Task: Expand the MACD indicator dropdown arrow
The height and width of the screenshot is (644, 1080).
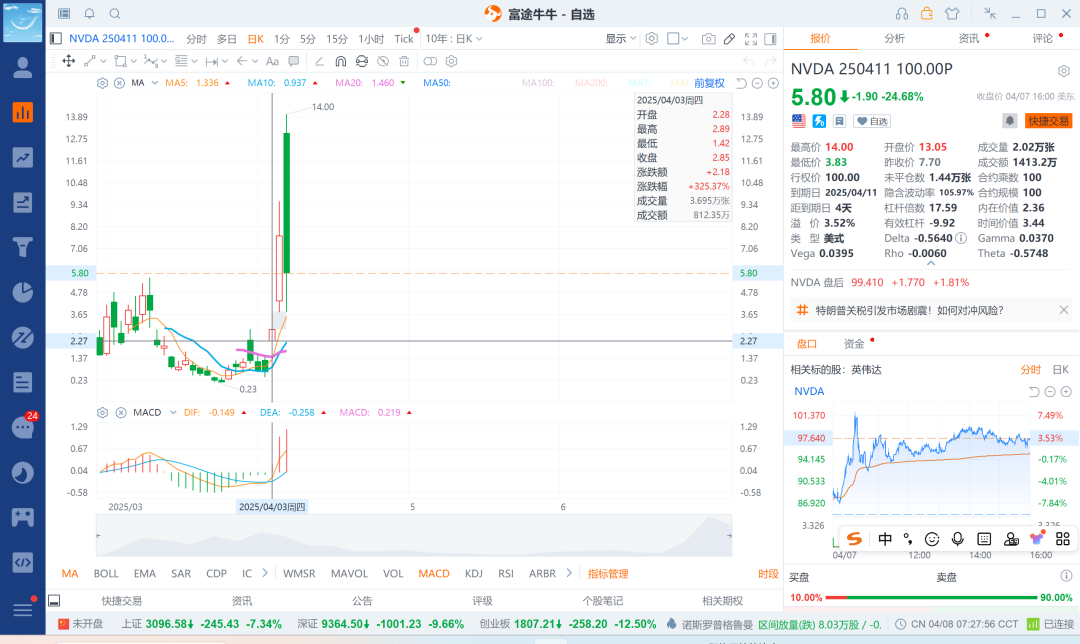Action: [x=173, y=413]
